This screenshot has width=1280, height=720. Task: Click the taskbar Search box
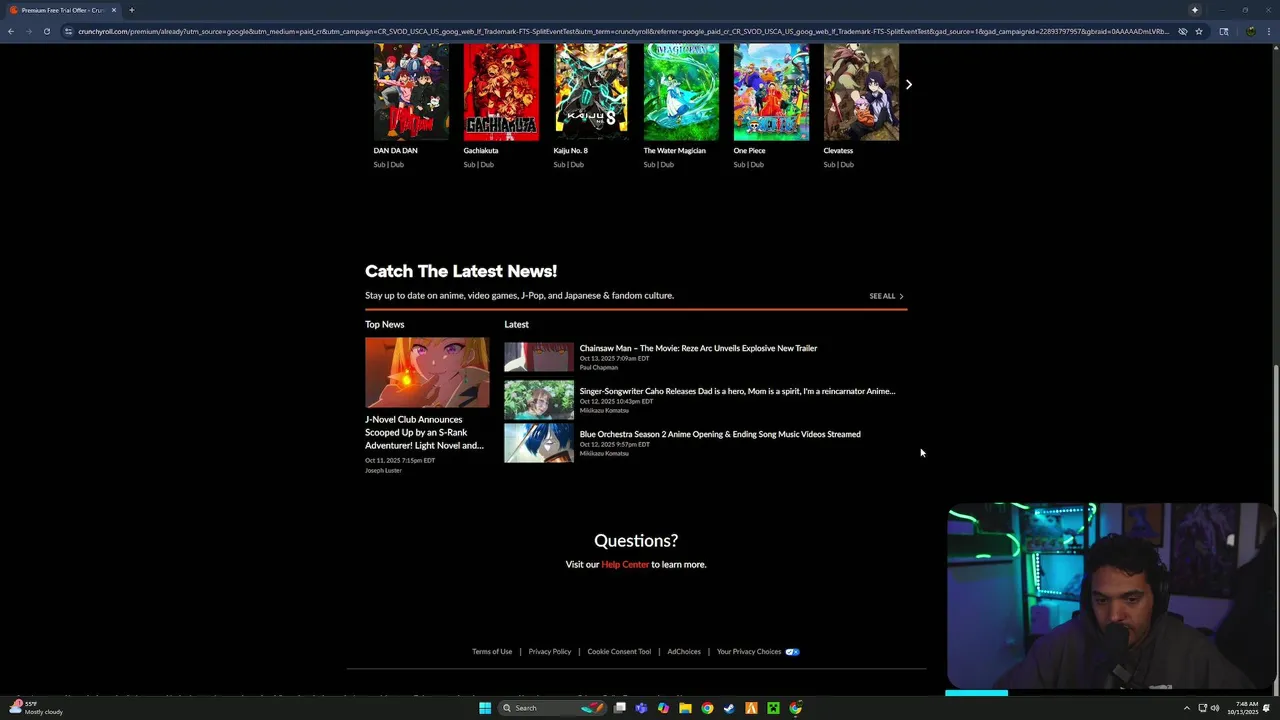coord(553,708)
